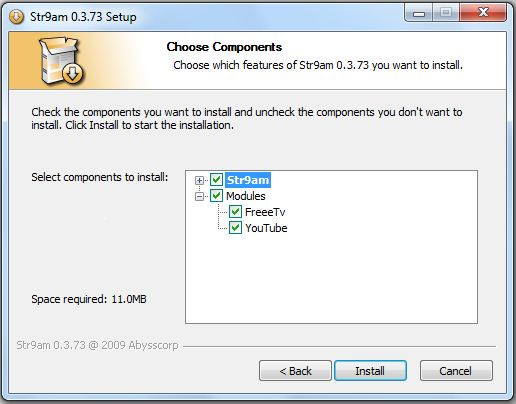Click the box installer header image

[61, 60]
